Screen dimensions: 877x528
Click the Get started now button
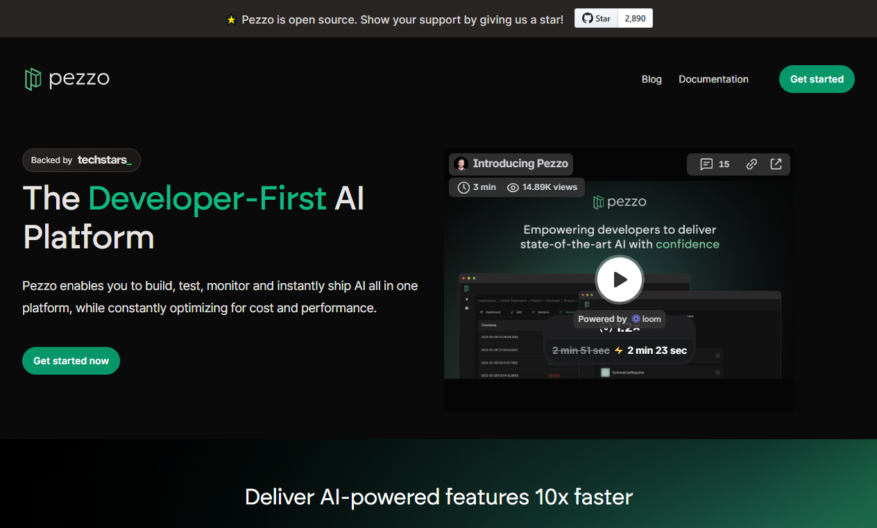(x=71, y=361)
